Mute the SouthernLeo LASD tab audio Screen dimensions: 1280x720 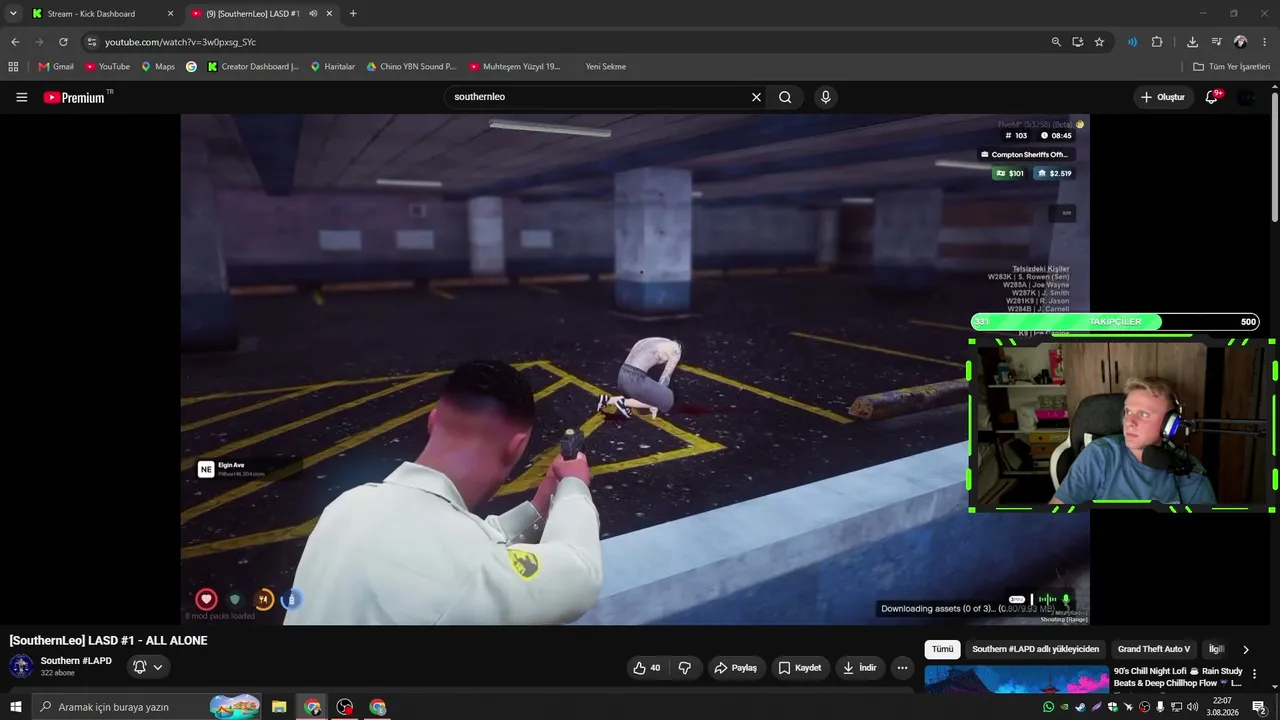(x=313, y=14)
